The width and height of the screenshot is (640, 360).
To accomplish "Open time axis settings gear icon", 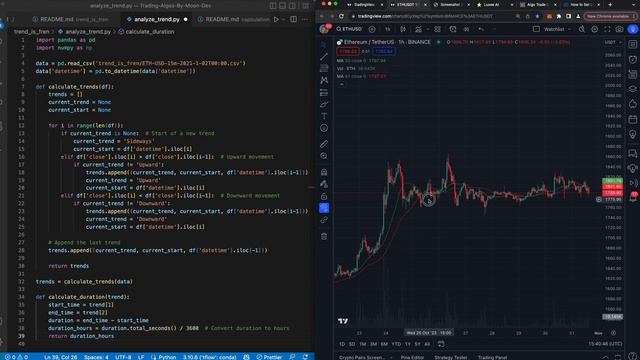I will [613, 333].
